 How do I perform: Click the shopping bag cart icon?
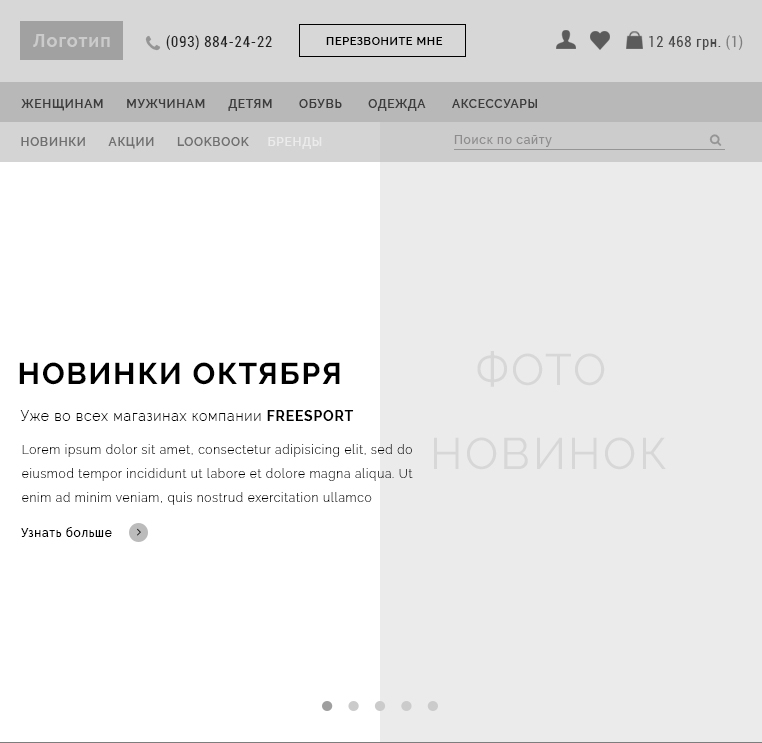click(634, 40)
